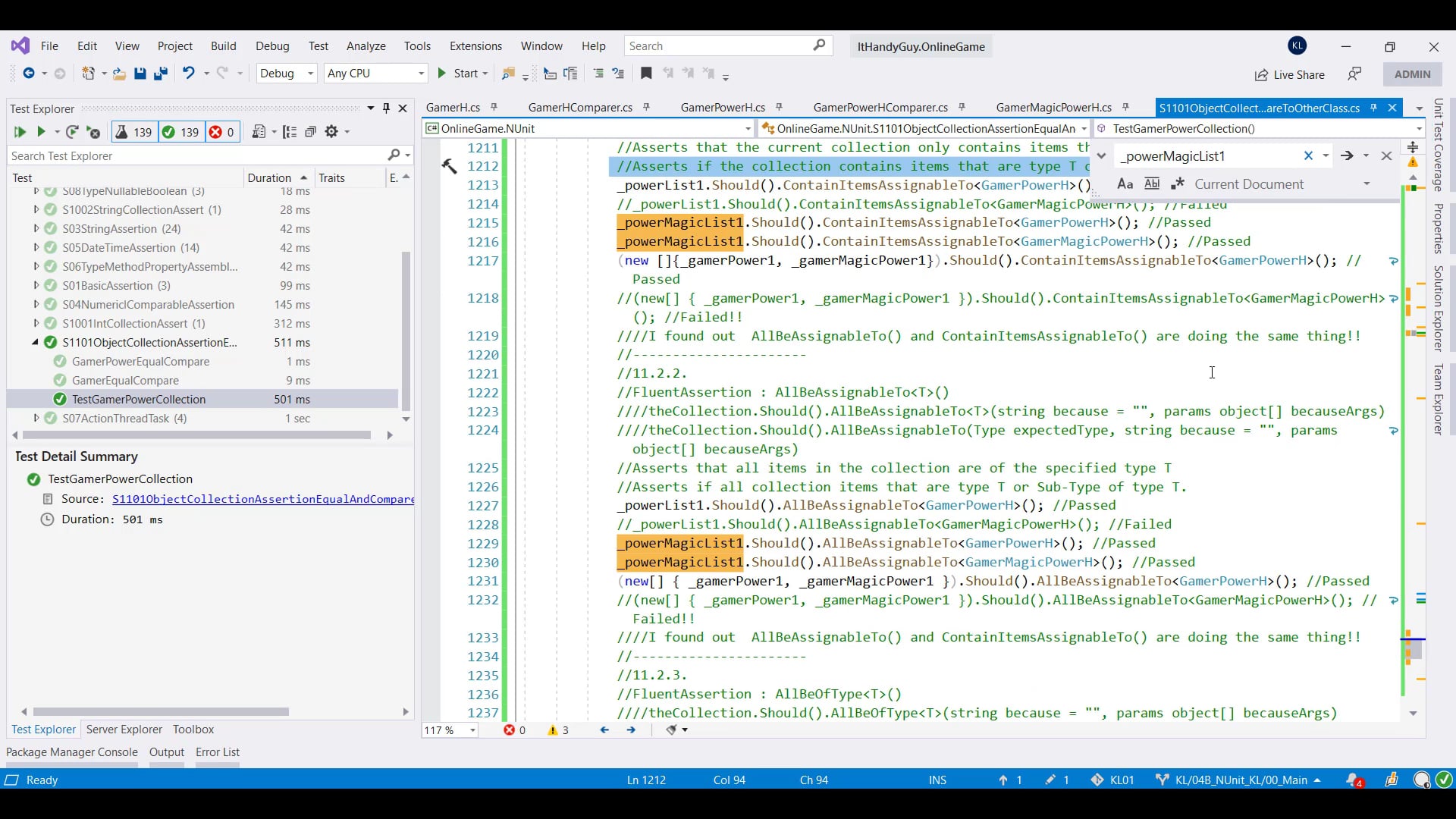Viewport: 1456px width, 819px height.
Task: Click the Save All icon on the toolbar
Action: click(x=160, y=74)
